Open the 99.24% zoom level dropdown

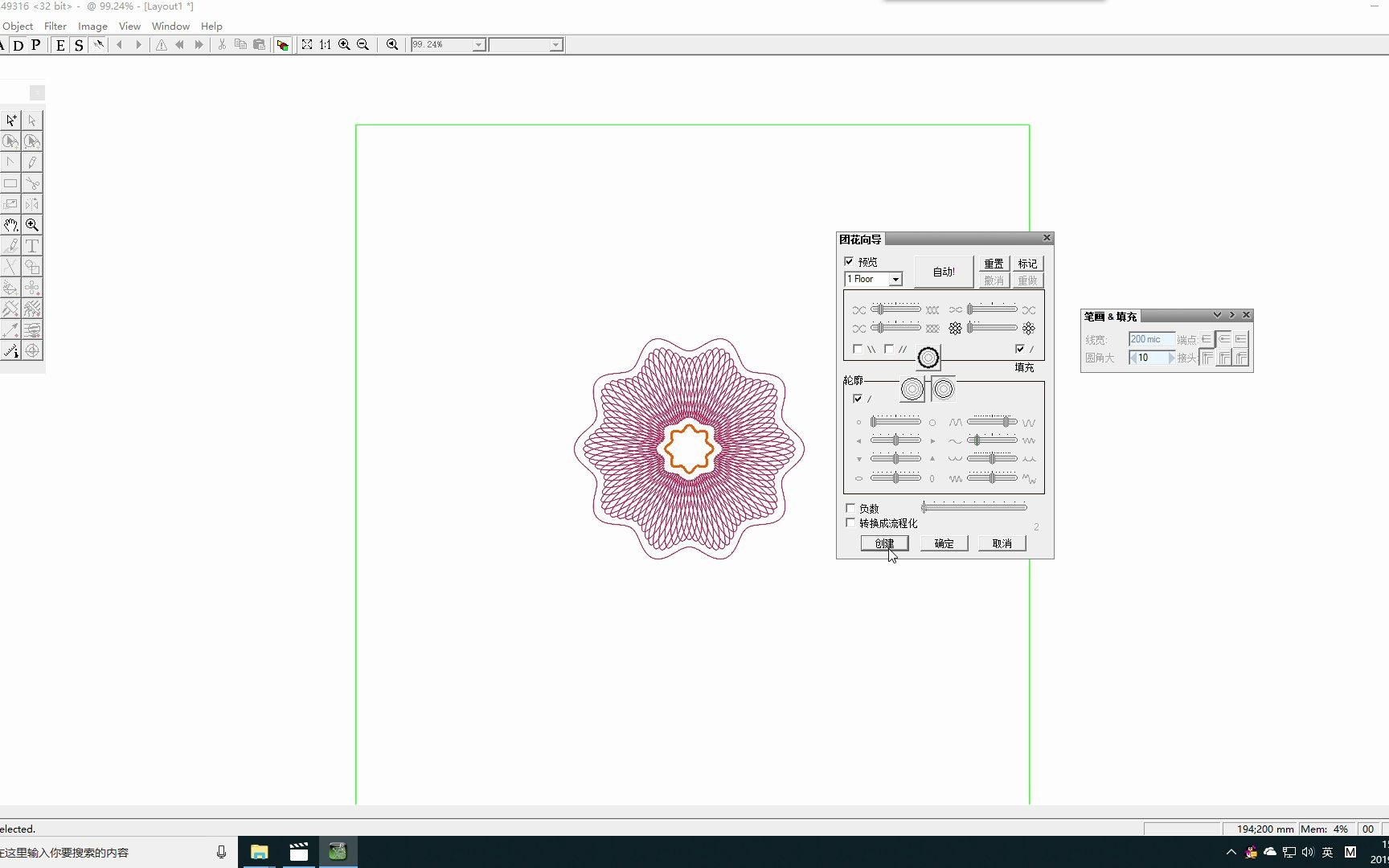478,45
